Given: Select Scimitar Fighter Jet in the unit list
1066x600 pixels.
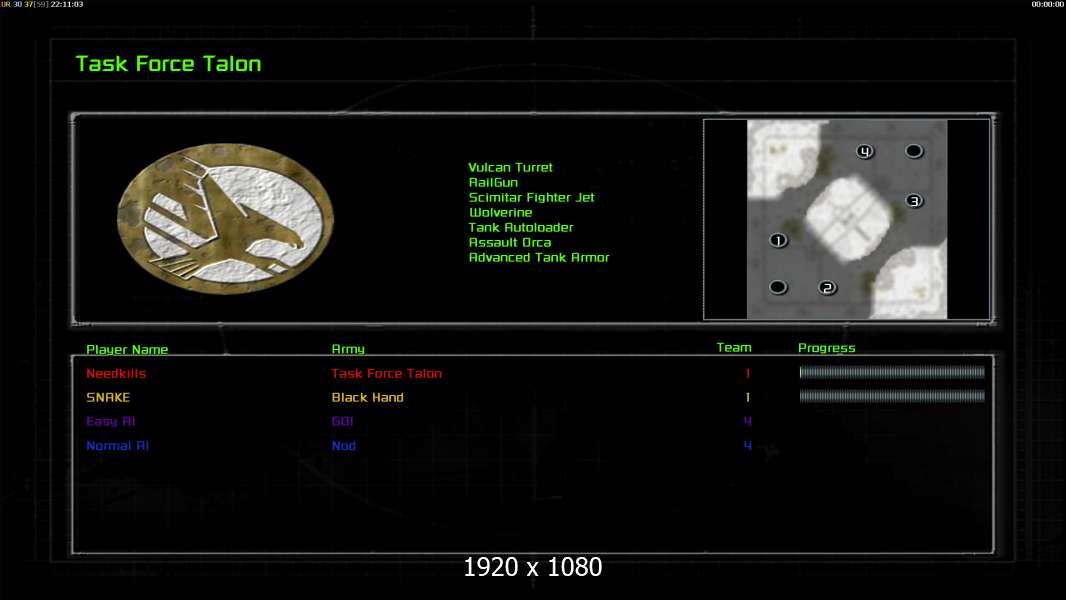Looking at the screenshot, I should point(531,198).
